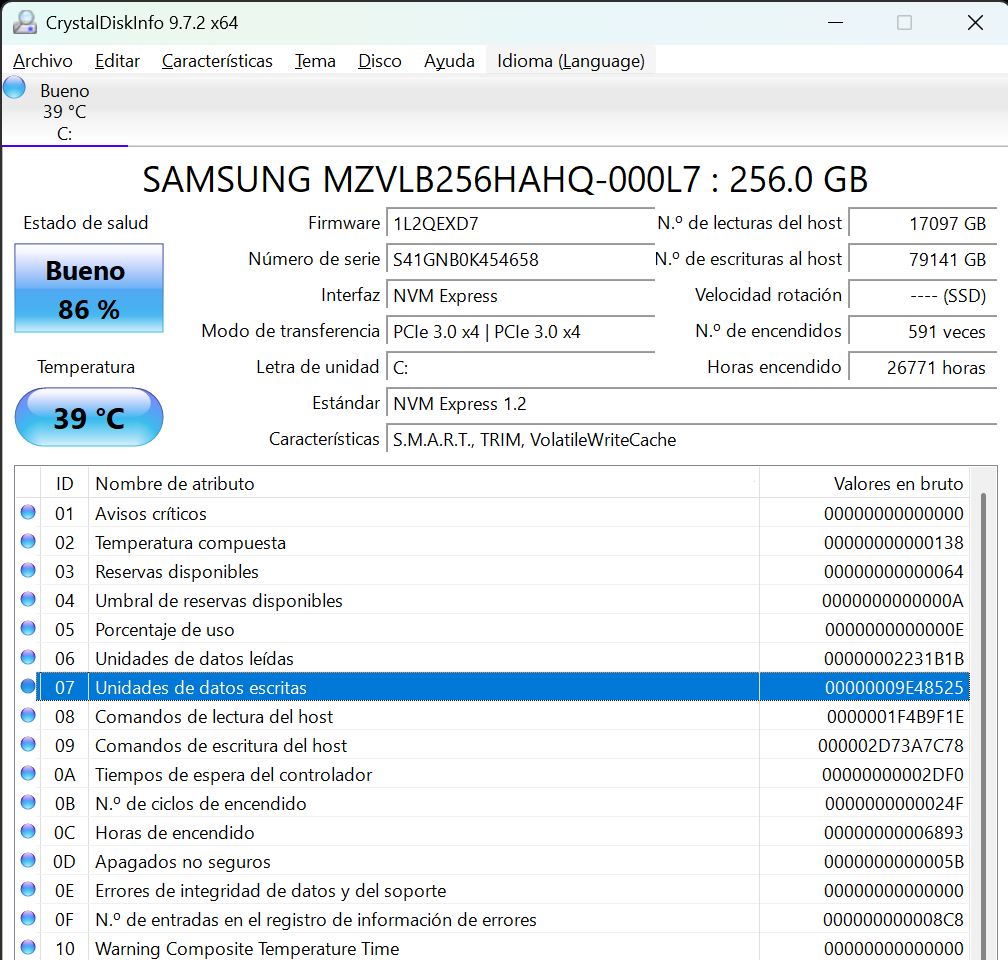Open the Editar menu
Screen dimensions: 1008x960
click(117, 61)
